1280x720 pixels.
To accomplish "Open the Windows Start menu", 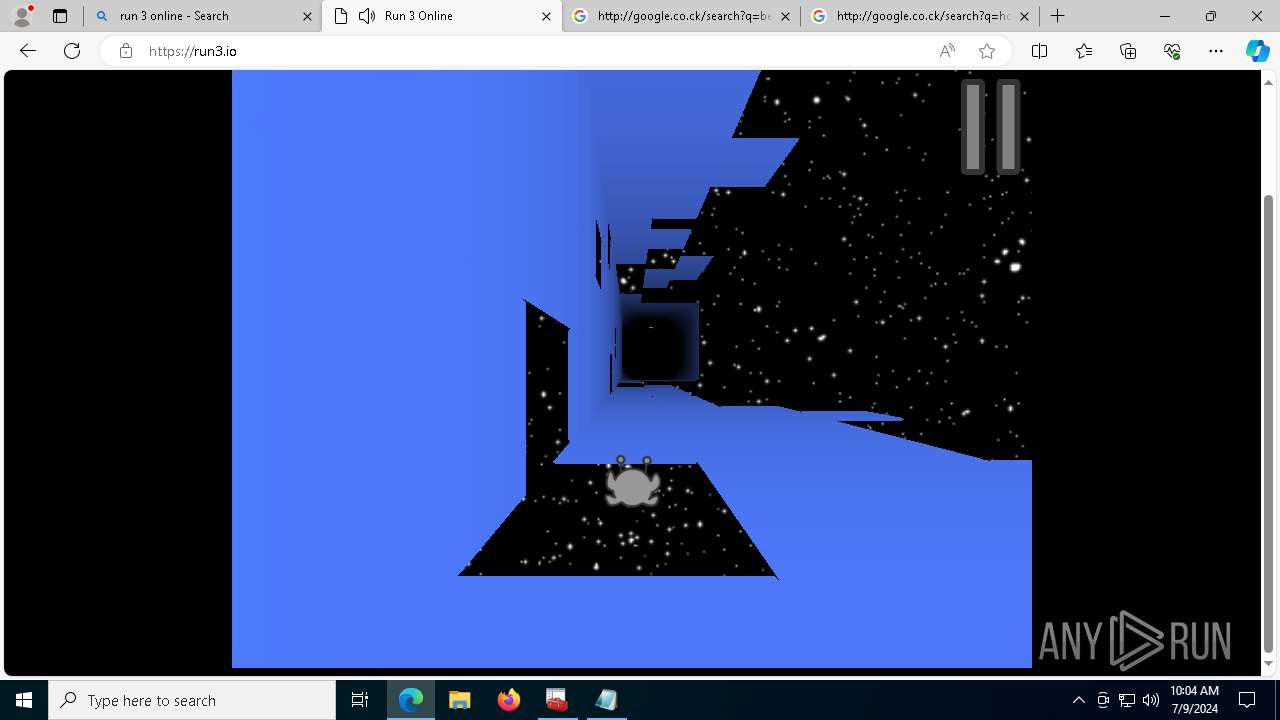I will pyautogui.click(x=24, y=700).
